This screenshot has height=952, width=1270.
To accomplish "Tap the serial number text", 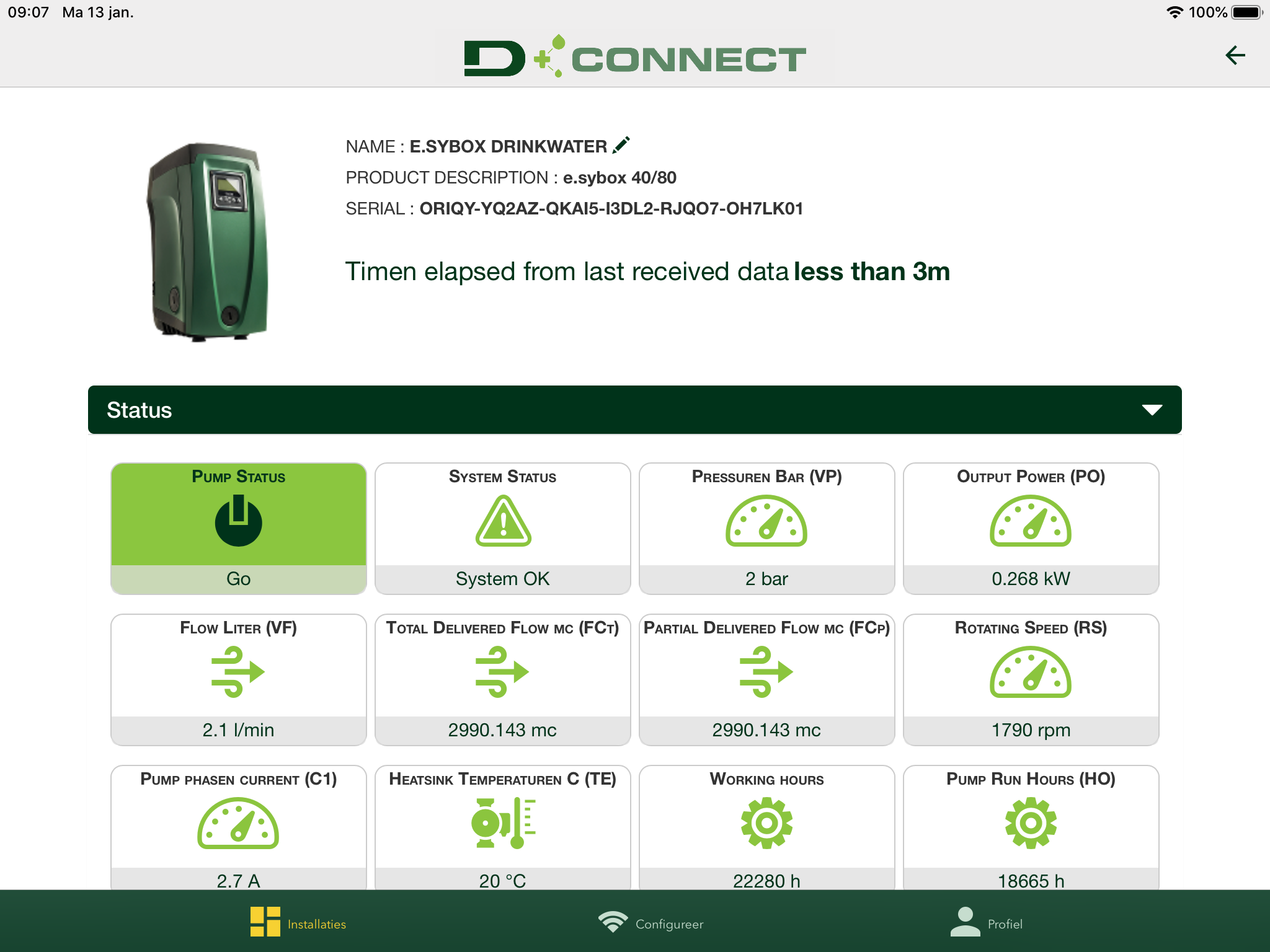I will click(611, 209).
